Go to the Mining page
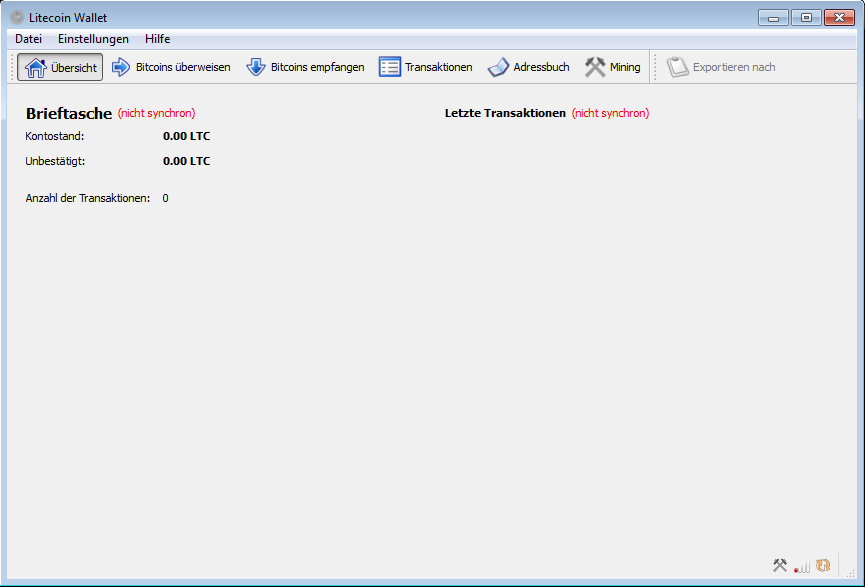This screenshot has height=587, width=865. click(x=612, y=67)
